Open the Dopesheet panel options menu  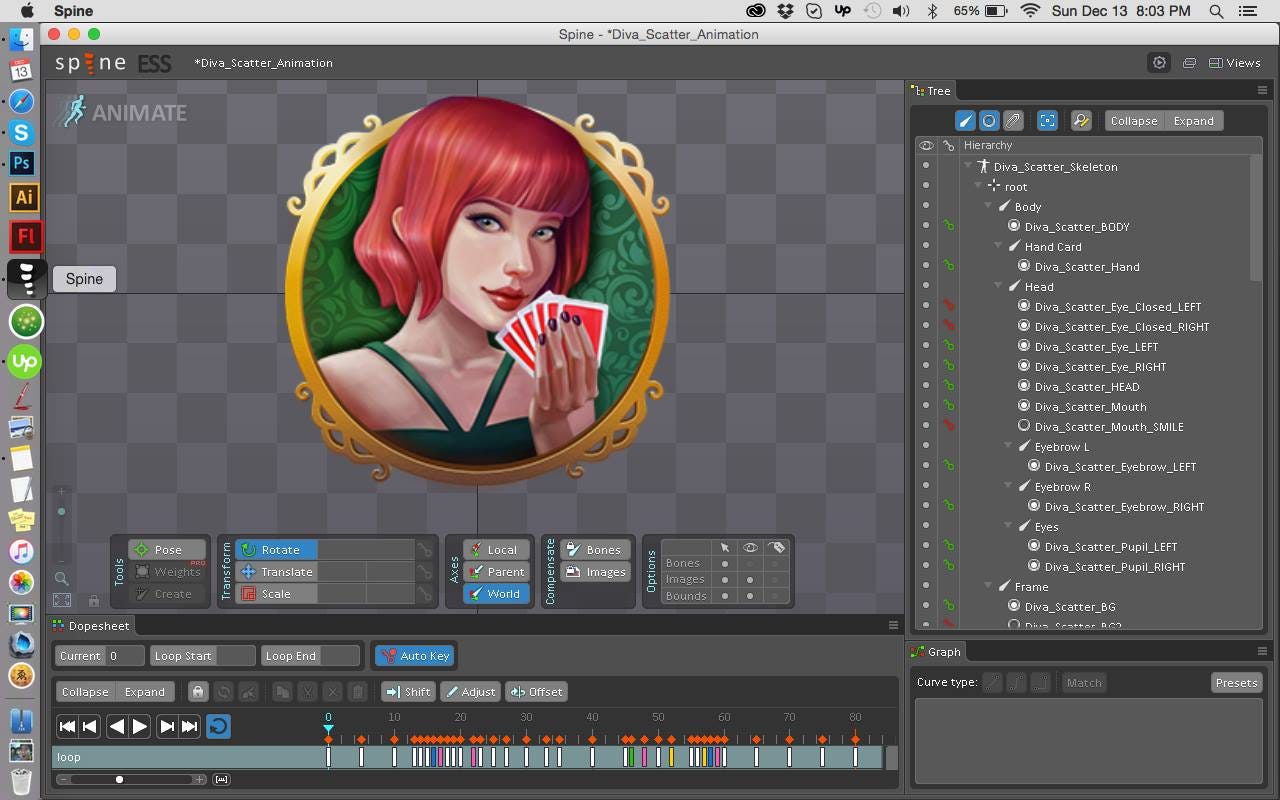[x=893, y=625]
